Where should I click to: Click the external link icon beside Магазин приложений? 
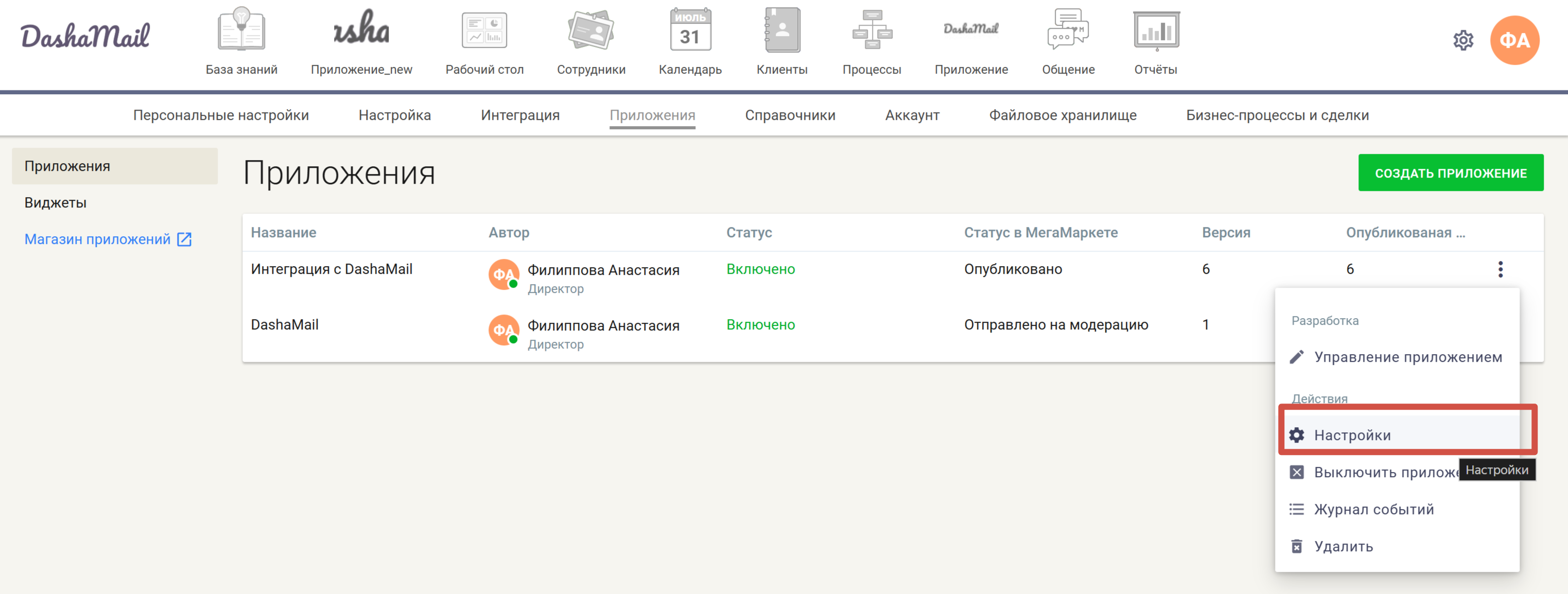coord(184,239)
